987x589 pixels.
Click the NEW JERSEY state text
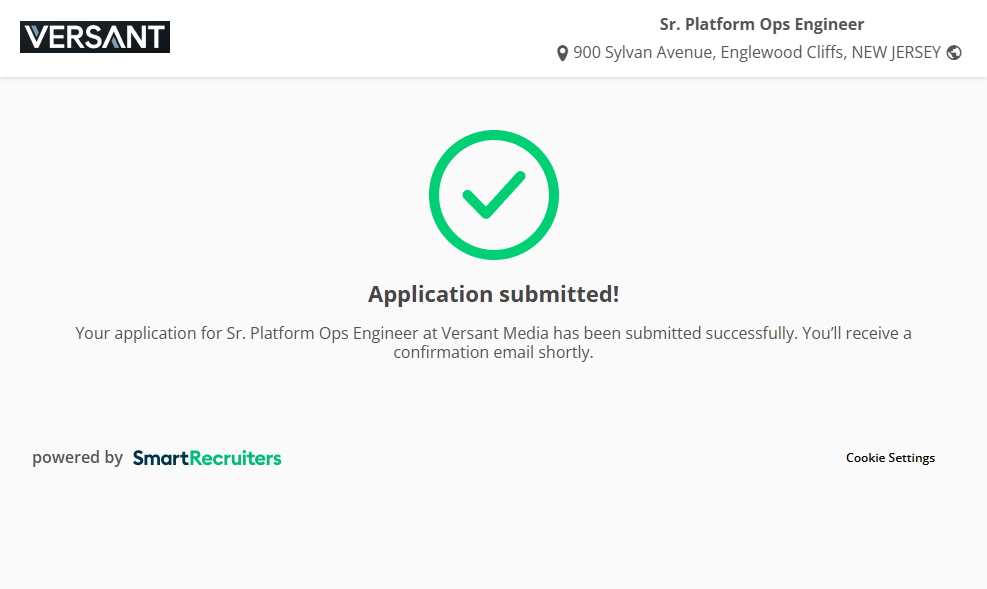[896, 53]
